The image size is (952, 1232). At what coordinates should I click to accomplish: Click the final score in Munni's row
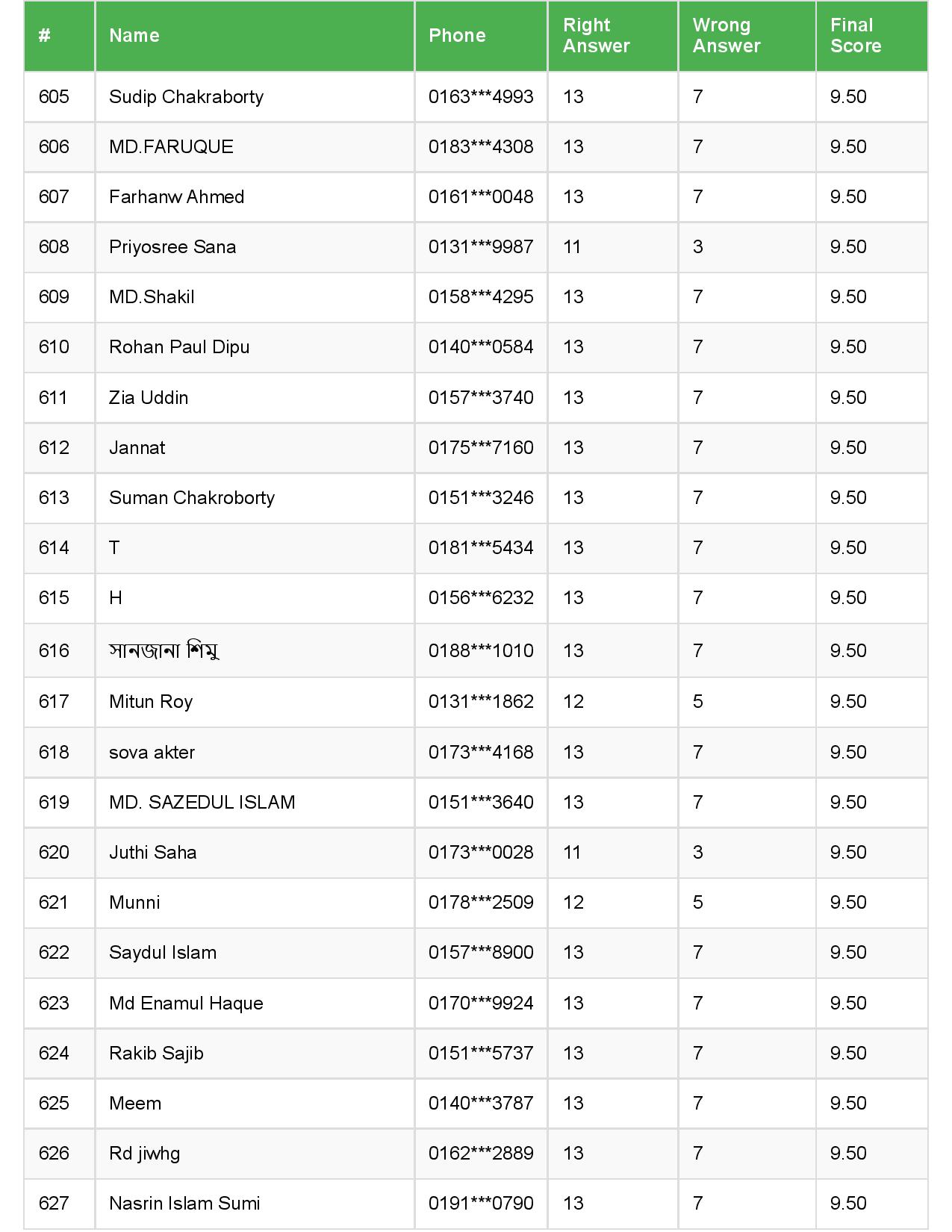[x=848, y=903]
